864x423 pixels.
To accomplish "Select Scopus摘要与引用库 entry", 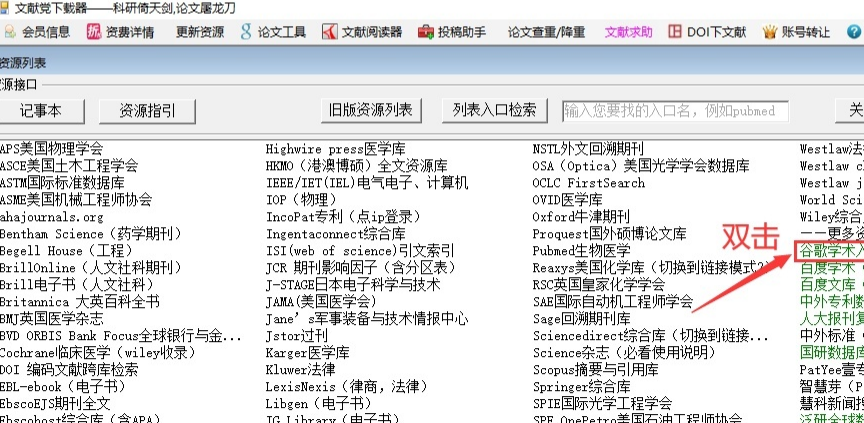I will coord(596,370).
